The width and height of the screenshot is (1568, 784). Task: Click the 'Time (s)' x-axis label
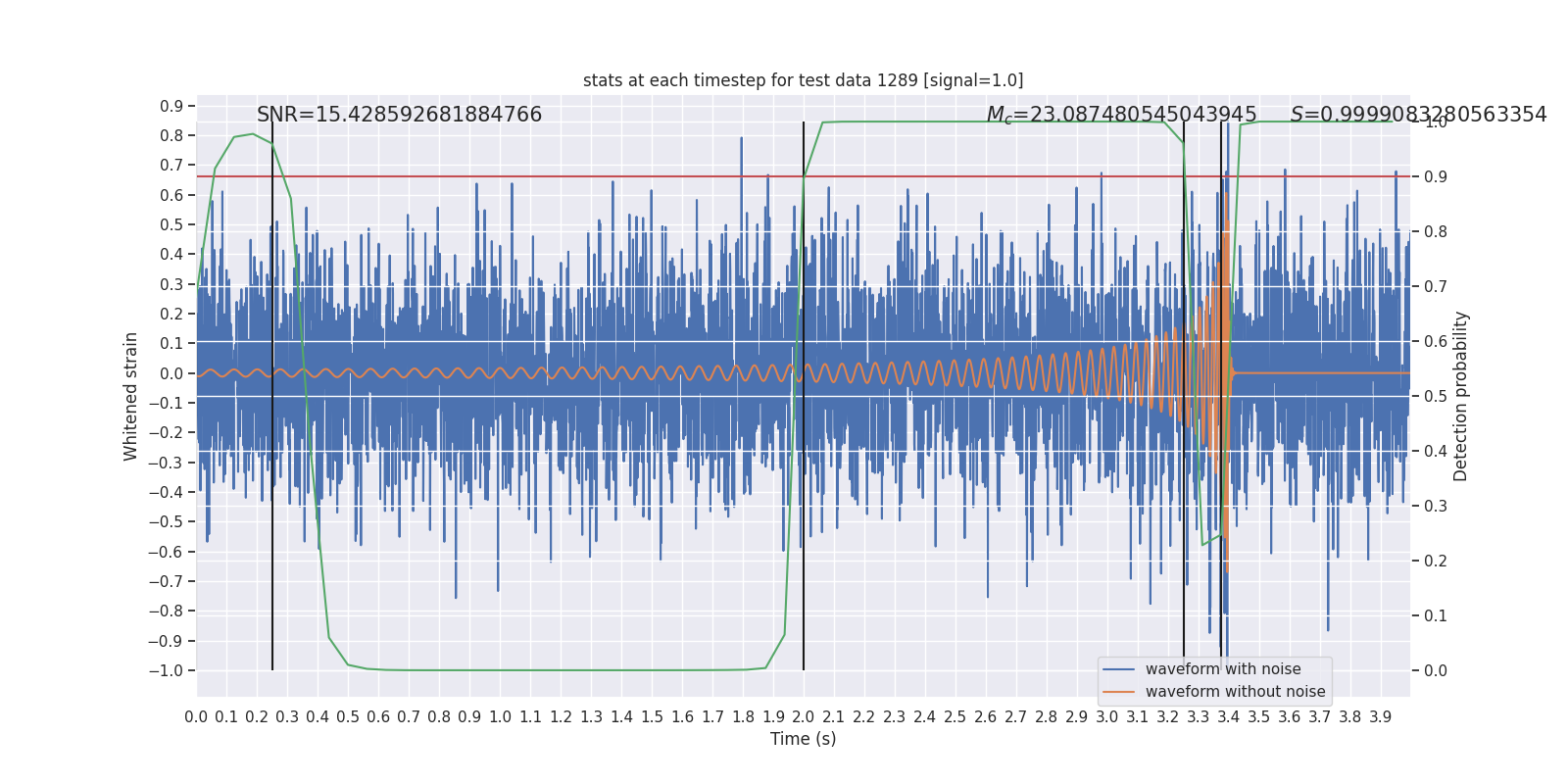coord(803,739)
